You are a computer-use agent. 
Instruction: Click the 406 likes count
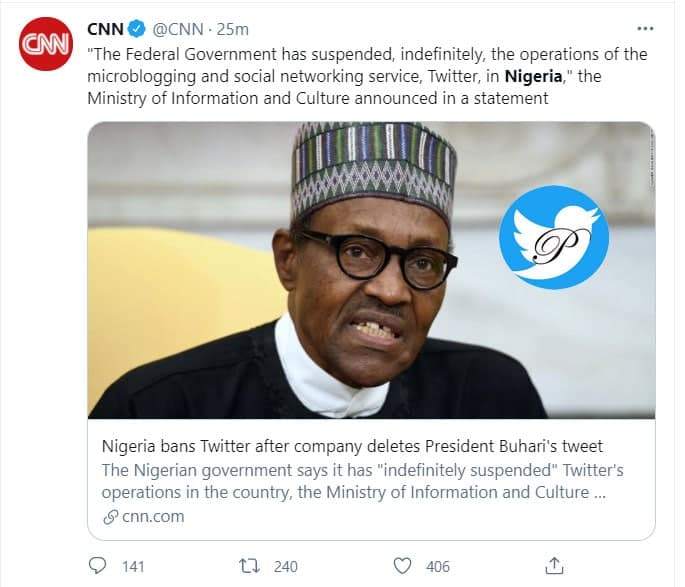[438, 567]
